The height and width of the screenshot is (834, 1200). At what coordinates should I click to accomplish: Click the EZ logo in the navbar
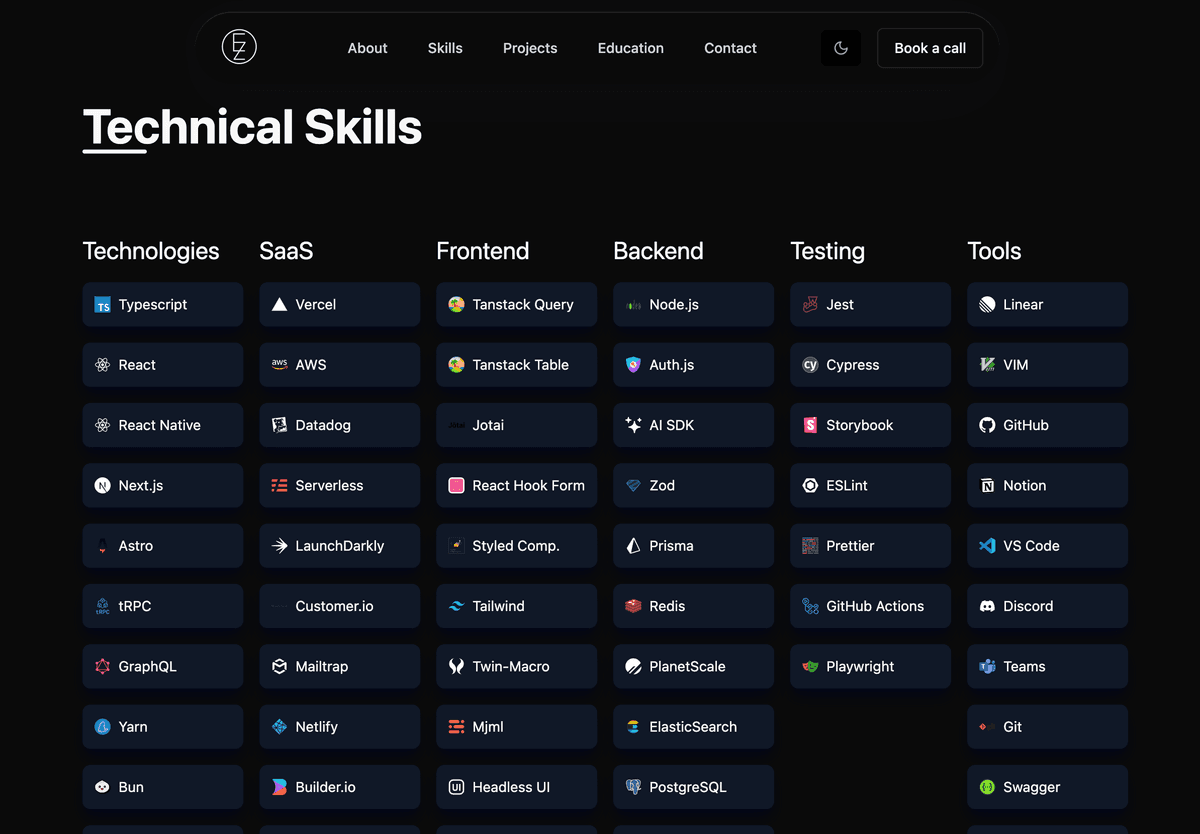pyautogui.click(x=239, y=47)
